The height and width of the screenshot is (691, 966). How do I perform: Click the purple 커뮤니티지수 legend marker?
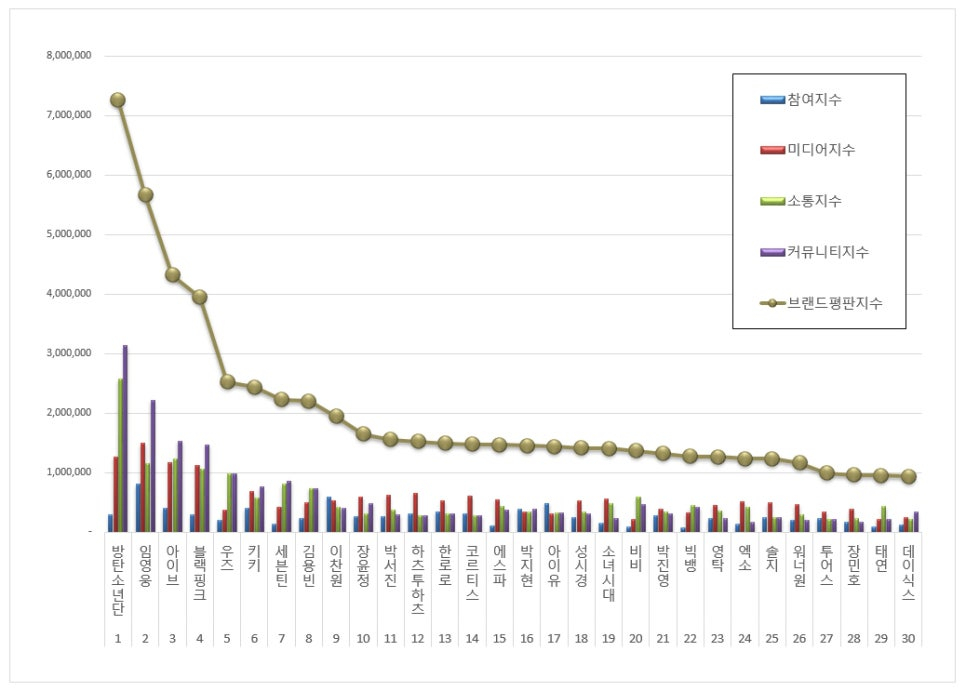(x=772, y=252)
